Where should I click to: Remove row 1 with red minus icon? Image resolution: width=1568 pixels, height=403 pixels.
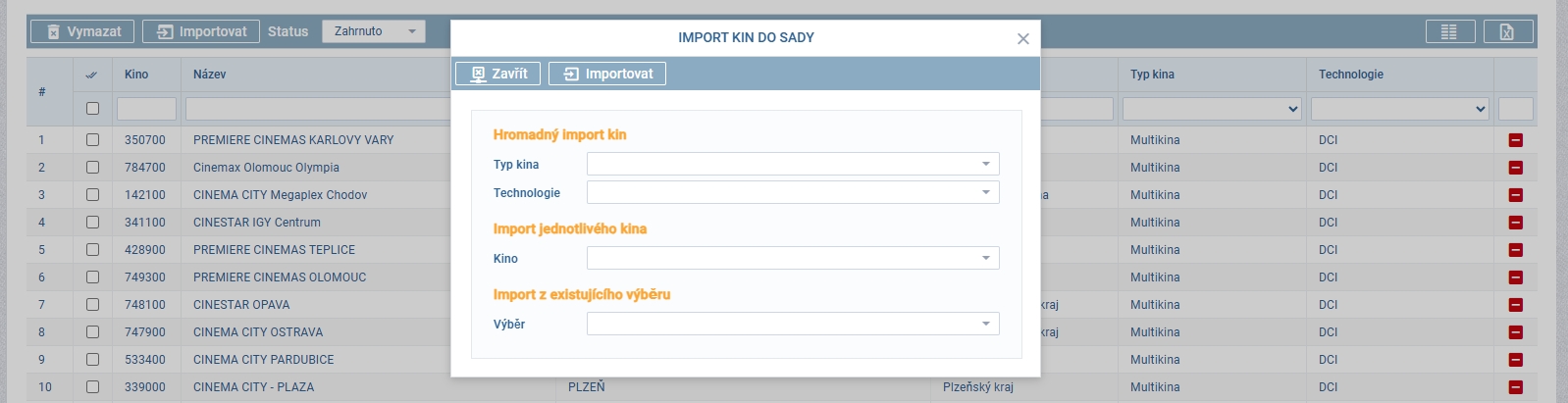coord(1515,140)
